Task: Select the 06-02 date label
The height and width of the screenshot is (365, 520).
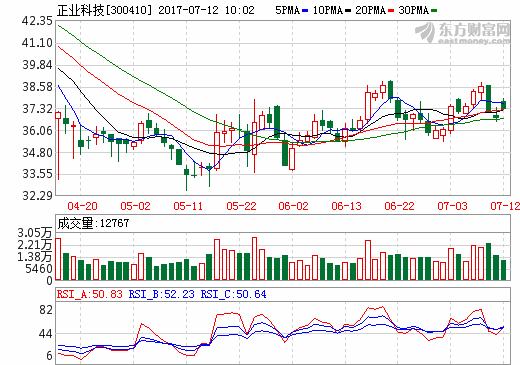Action: tap(294, 206)
